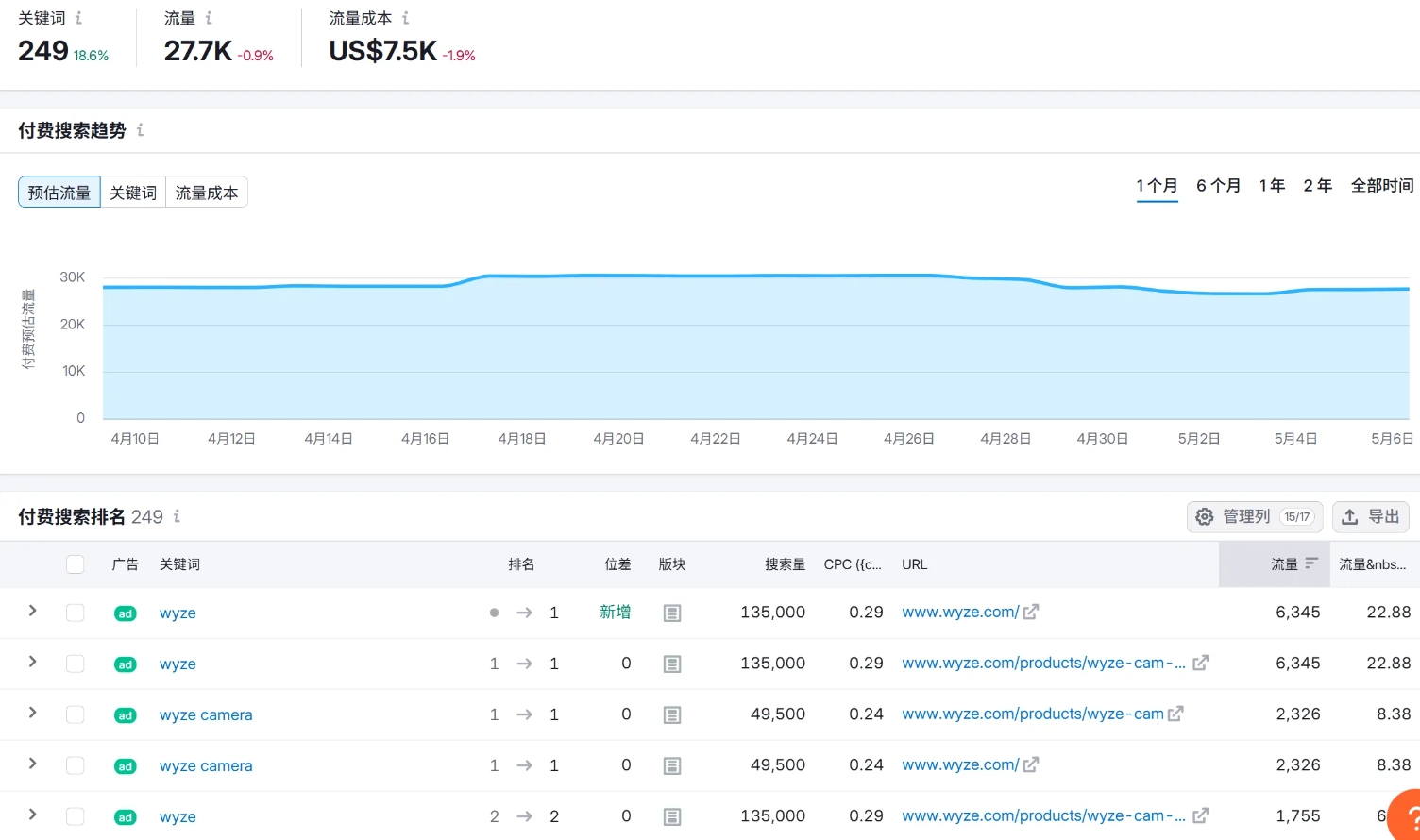
Task: Select the 6个月 time range
Action: 1218,186
